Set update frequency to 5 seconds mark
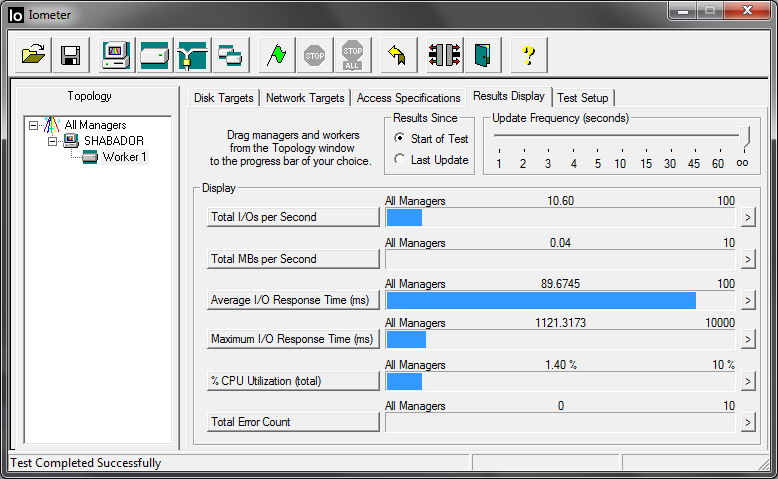The image size is (778, 479). pos(597,164)
